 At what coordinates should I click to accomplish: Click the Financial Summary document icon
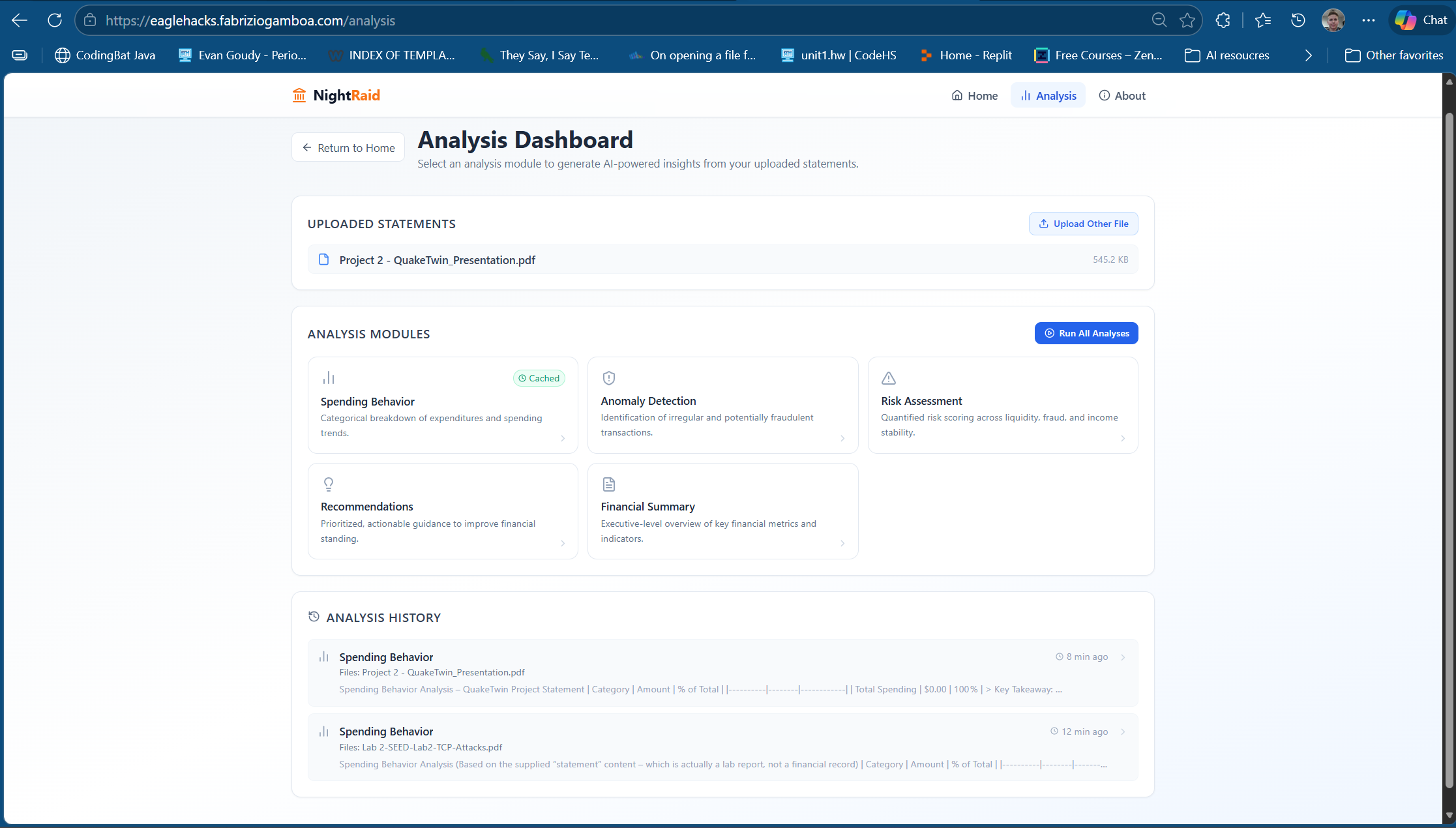[608, 484]
